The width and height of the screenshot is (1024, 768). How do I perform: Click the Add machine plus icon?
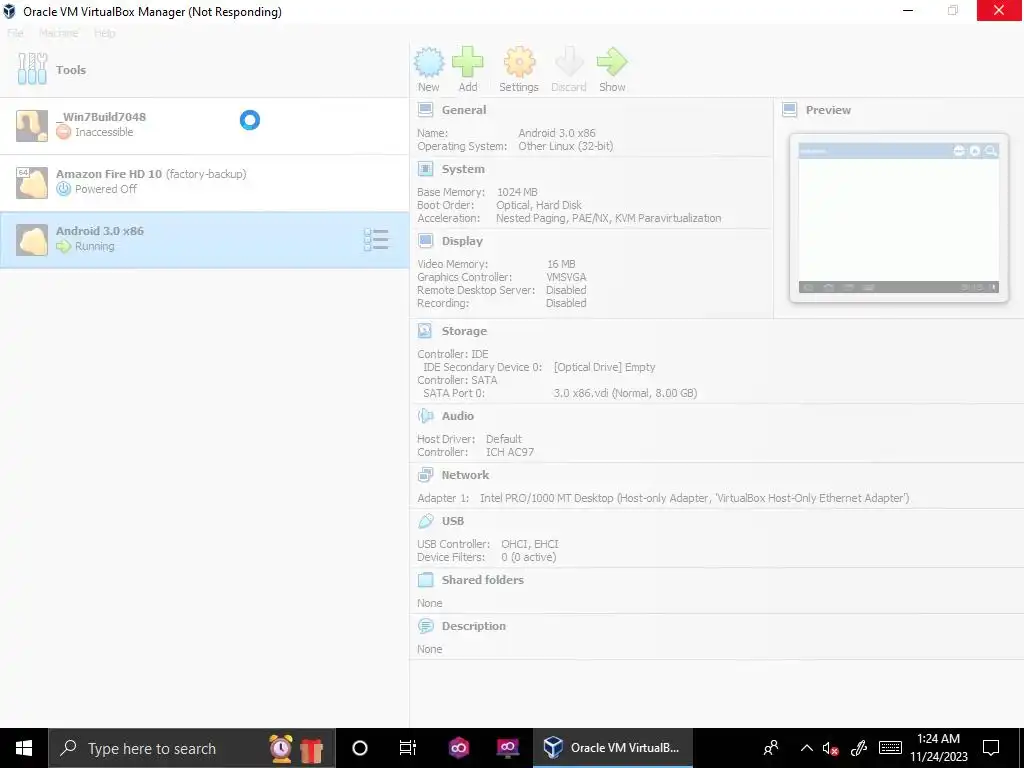click(x=468, y=63)
